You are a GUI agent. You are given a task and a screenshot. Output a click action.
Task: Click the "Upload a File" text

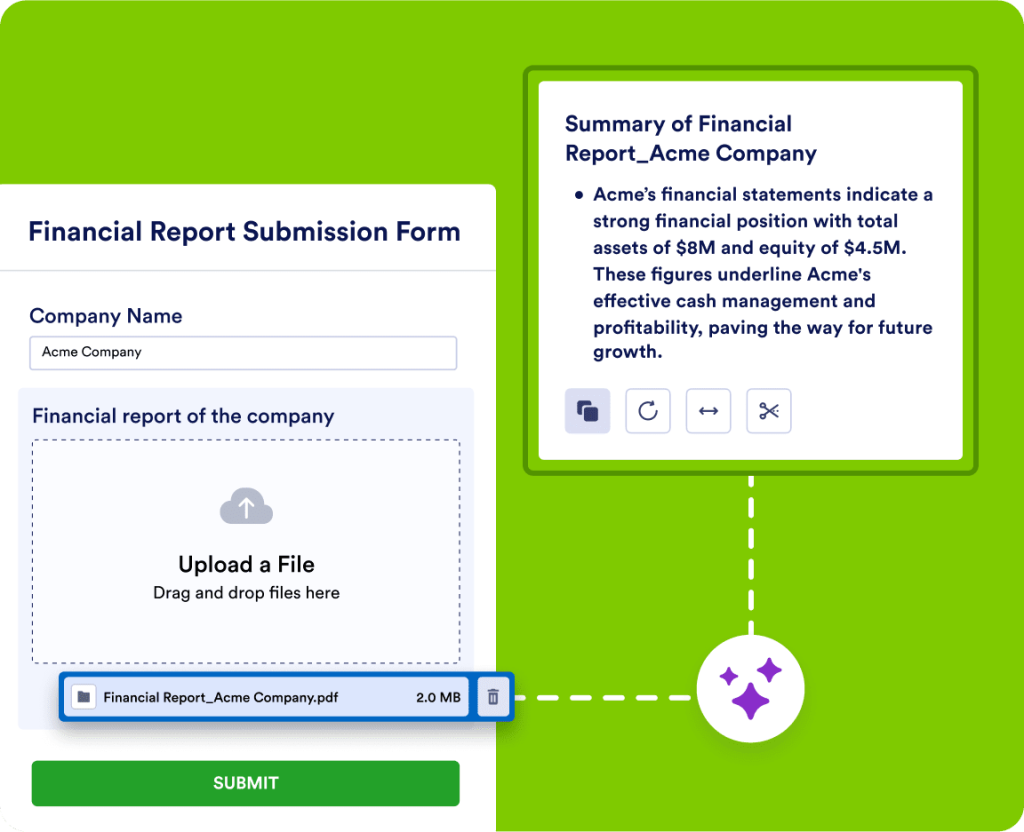click(246, 564)
